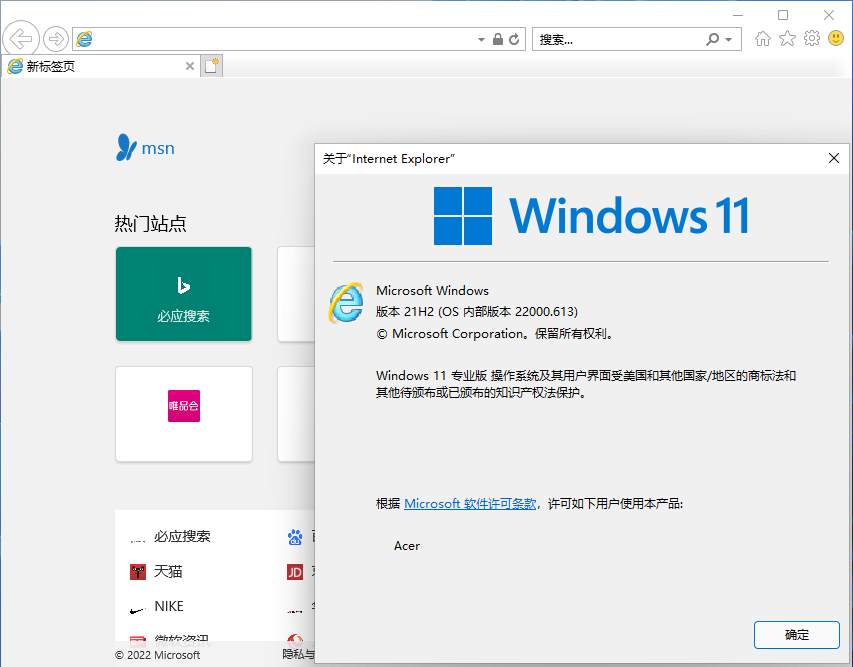Viewport: 853px width, 667px height.
Task: Click the © 2022 Microsoft footer text
Action: point(158,655)
